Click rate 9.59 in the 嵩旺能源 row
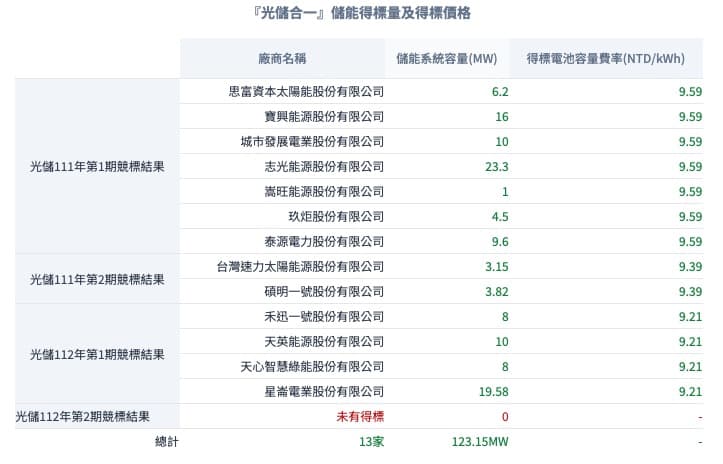This screenshot has height=464, width=723. [x=690, y=191]
